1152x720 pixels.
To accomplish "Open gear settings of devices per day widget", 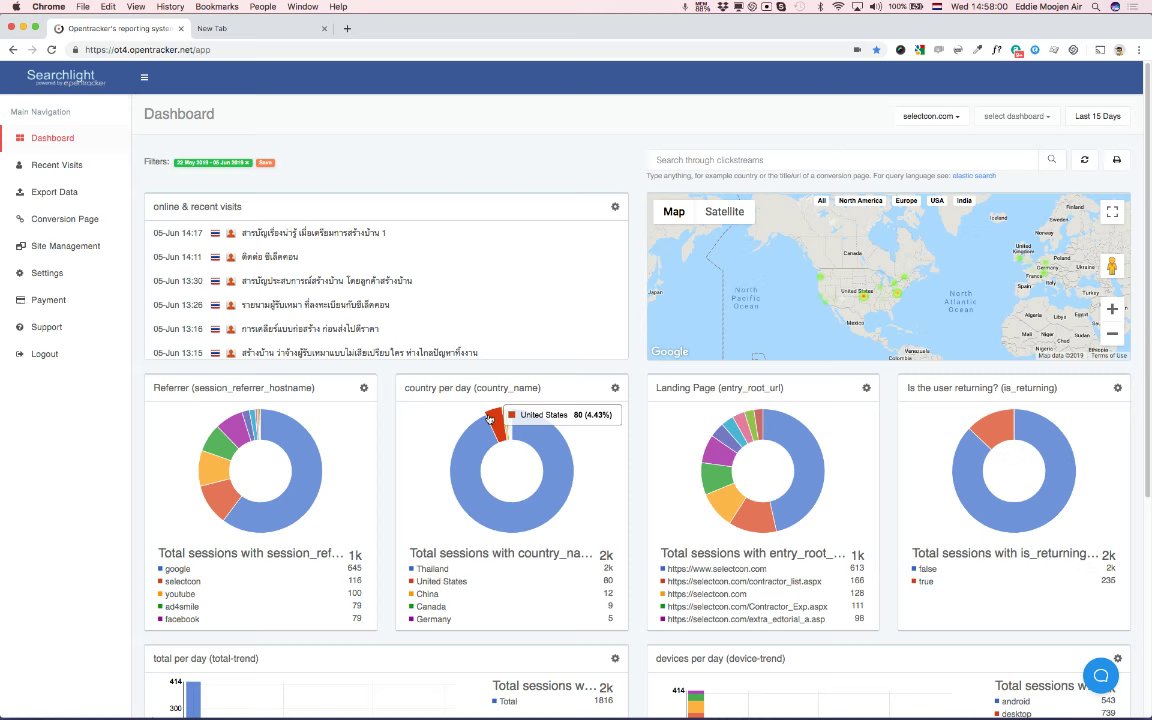I will [1117, 659].
